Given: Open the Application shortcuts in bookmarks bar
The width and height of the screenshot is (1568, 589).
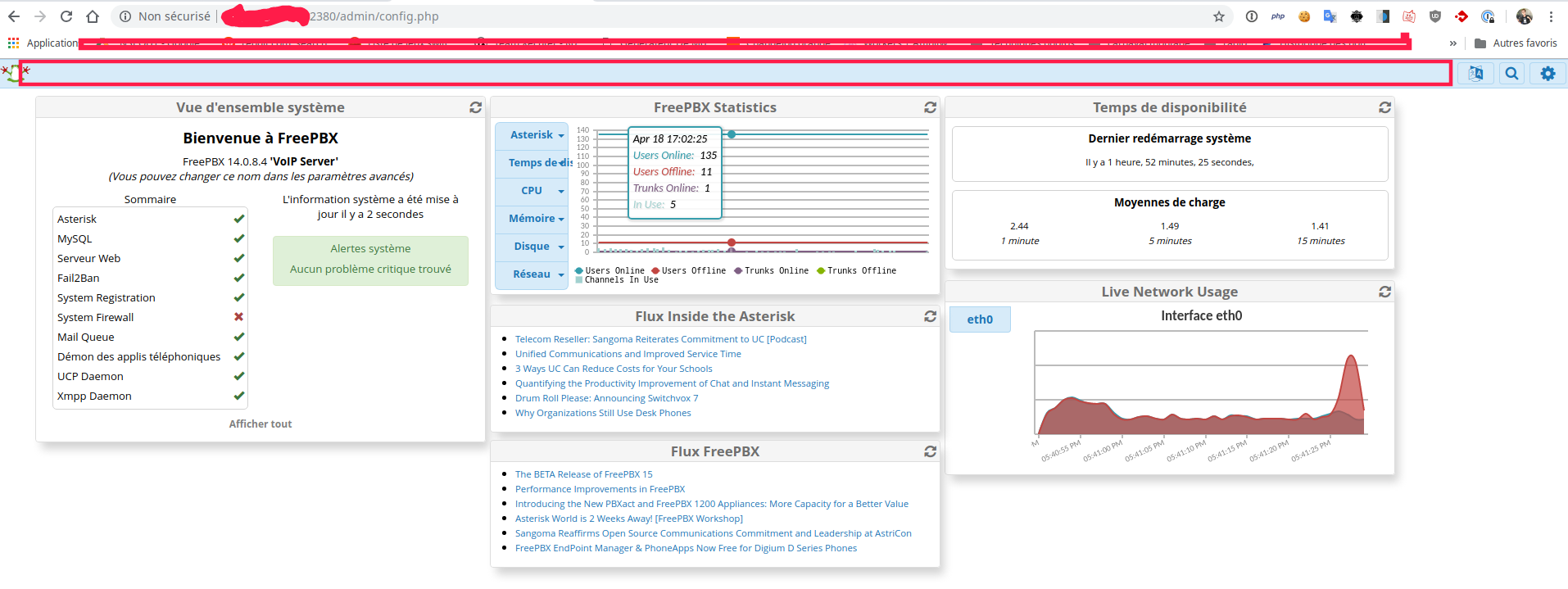Looking at the screenshot, I should tap(43, 43).
